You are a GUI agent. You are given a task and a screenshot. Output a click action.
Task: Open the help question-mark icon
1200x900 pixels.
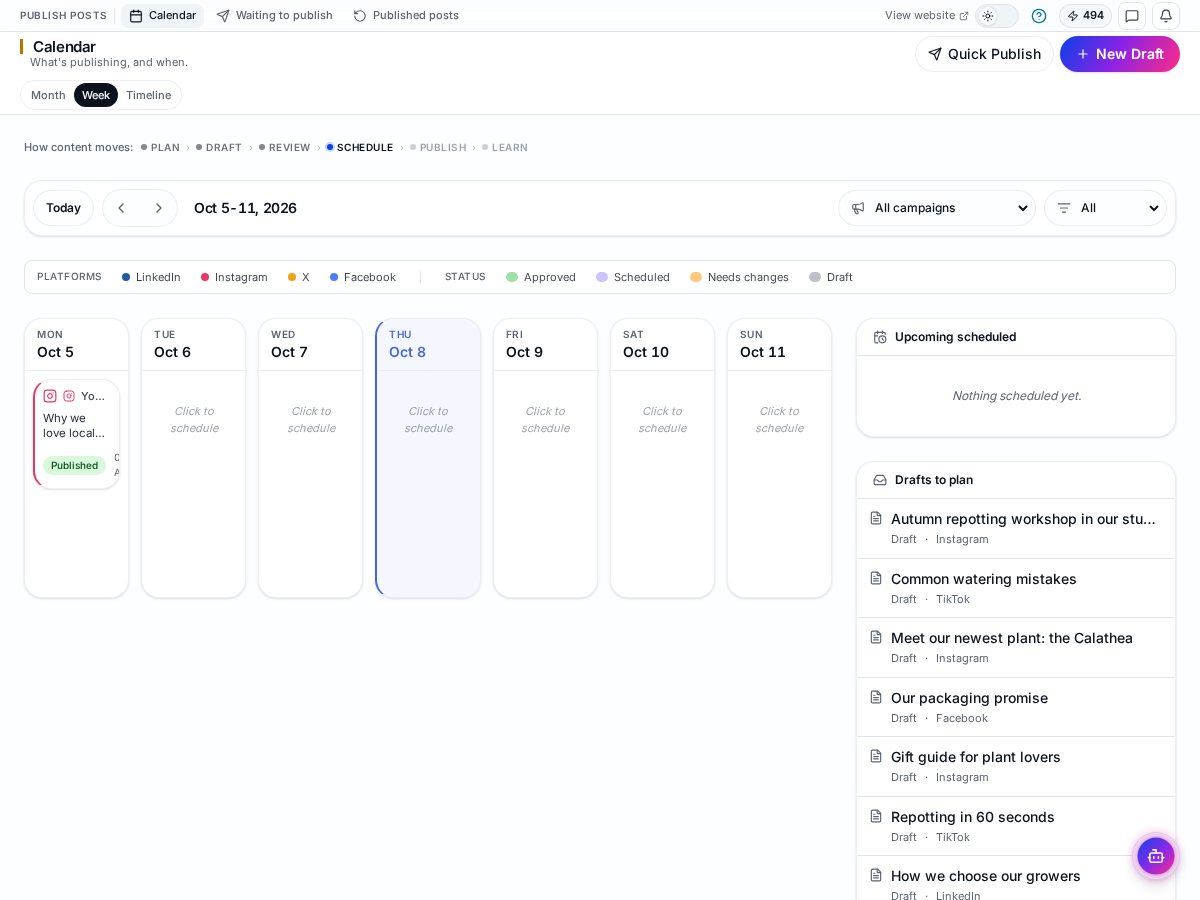[1039, 16]
